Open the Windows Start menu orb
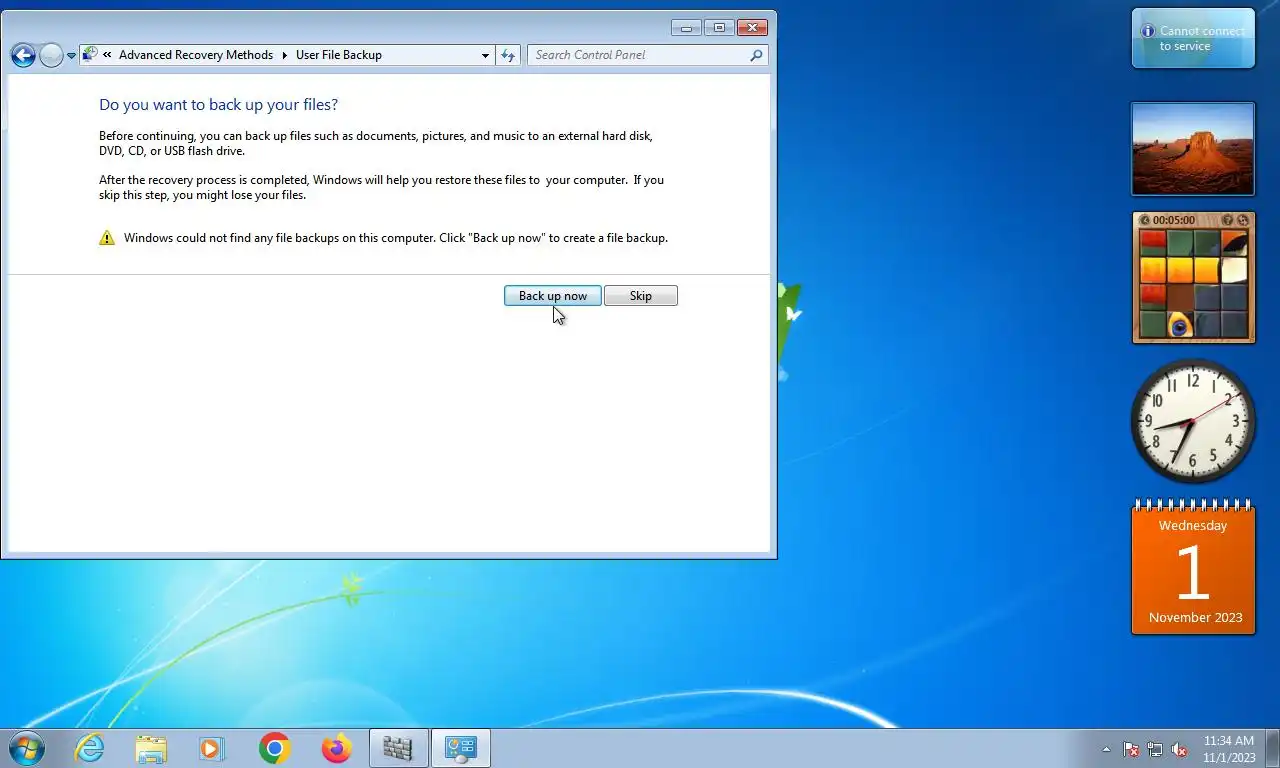 [x=26, y=748]
